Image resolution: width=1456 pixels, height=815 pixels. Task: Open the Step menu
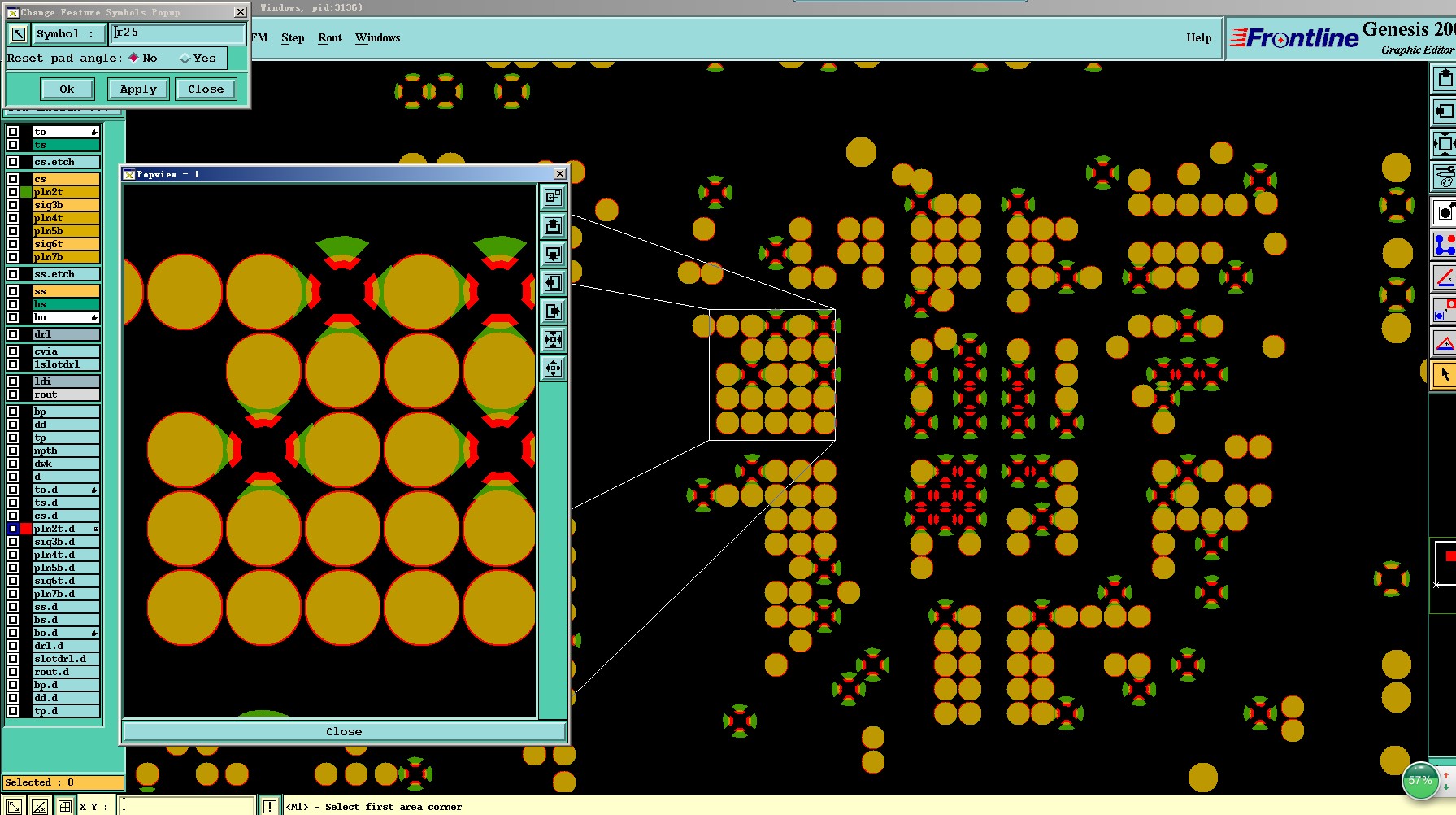click(x=293, y=37)
